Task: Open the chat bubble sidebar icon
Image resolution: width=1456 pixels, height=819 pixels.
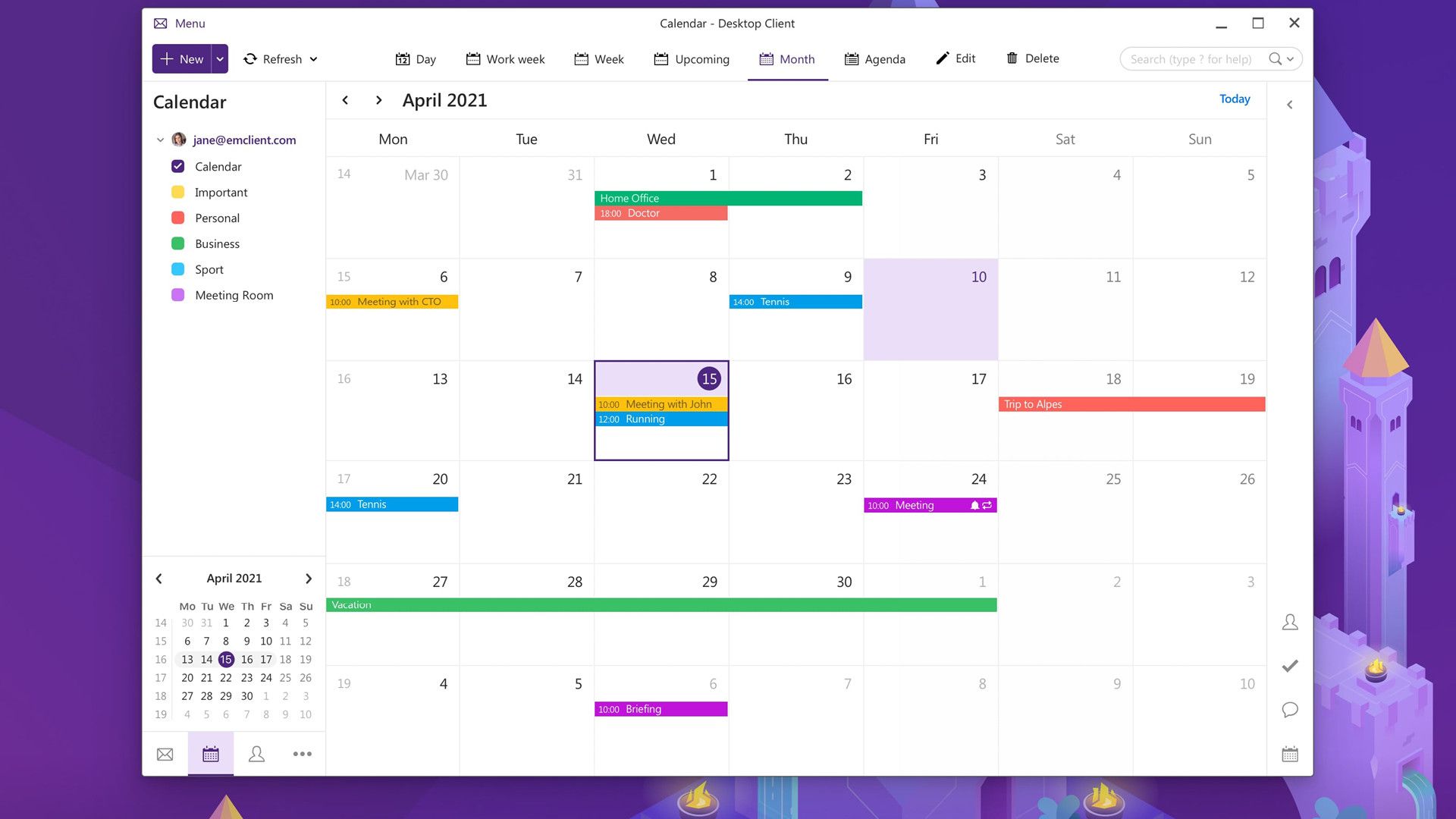Action: tap(1290, 710)
